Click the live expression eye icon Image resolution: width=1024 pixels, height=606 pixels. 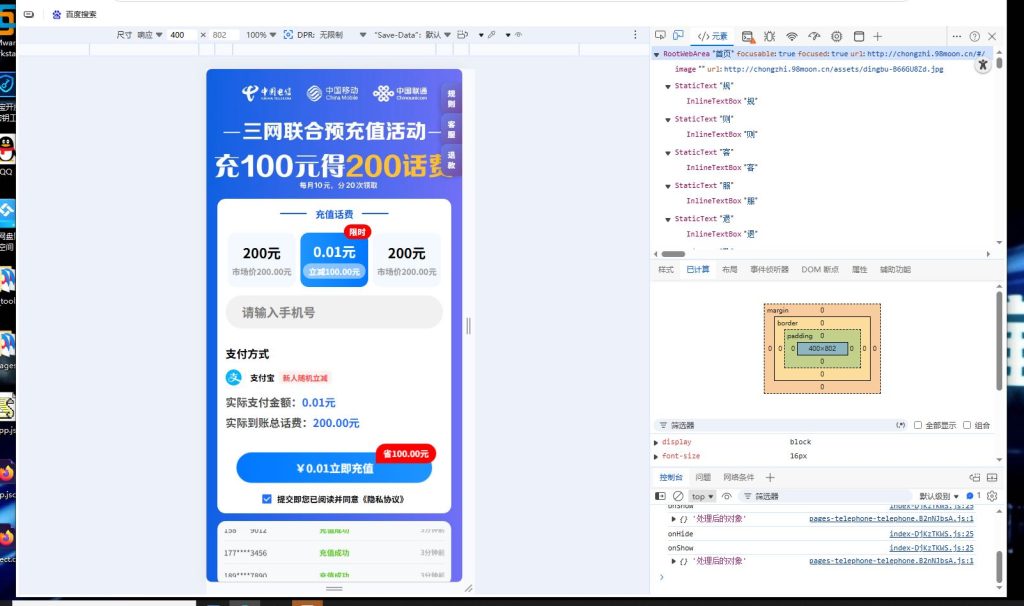point(726,496)
